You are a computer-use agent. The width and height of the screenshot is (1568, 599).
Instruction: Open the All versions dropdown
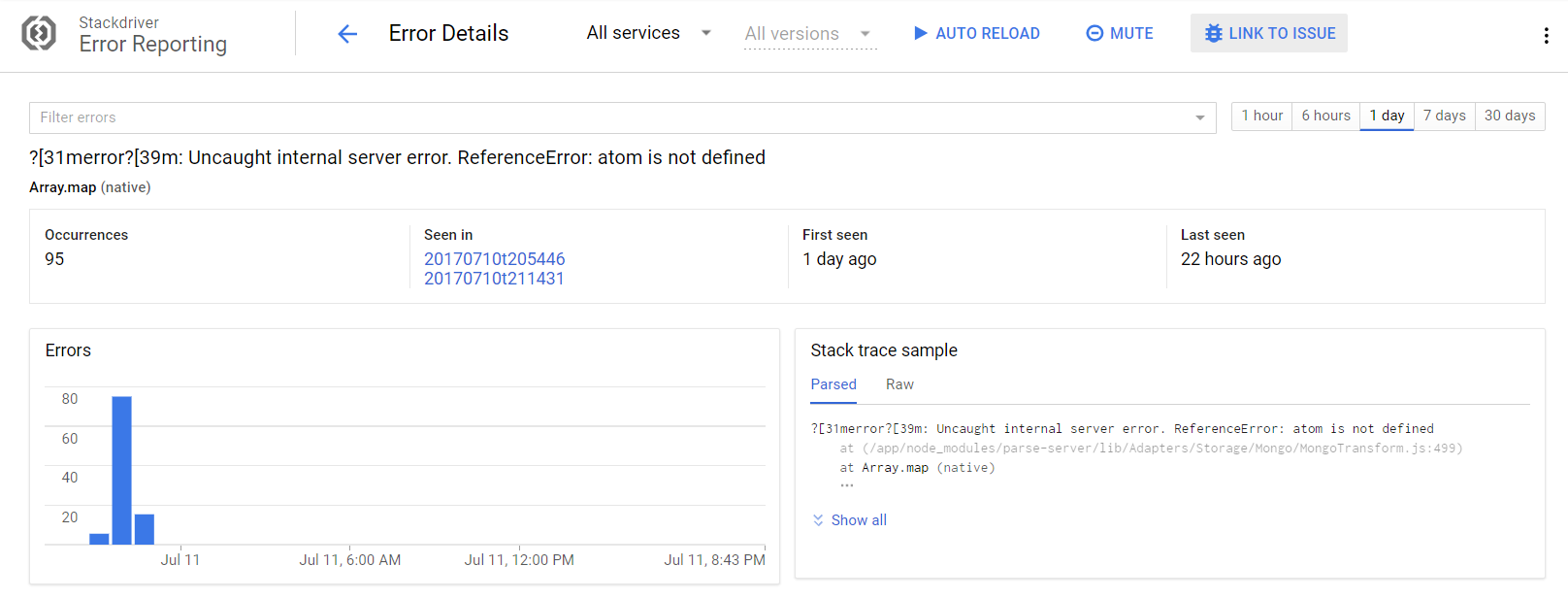(809, 34)
